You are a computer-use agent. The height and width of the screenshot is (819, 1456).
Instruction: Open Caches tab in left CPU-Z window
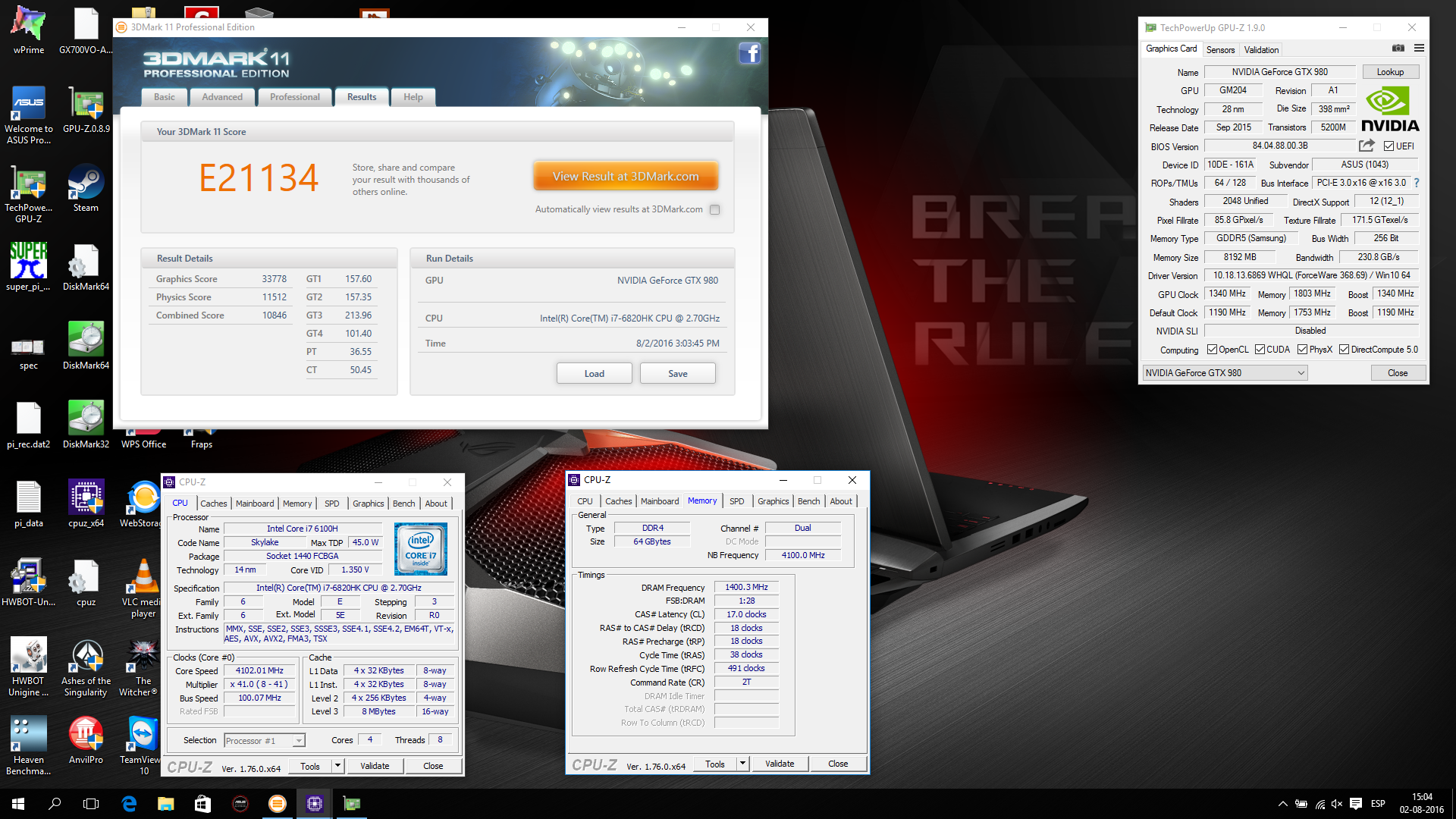[213, 504]
